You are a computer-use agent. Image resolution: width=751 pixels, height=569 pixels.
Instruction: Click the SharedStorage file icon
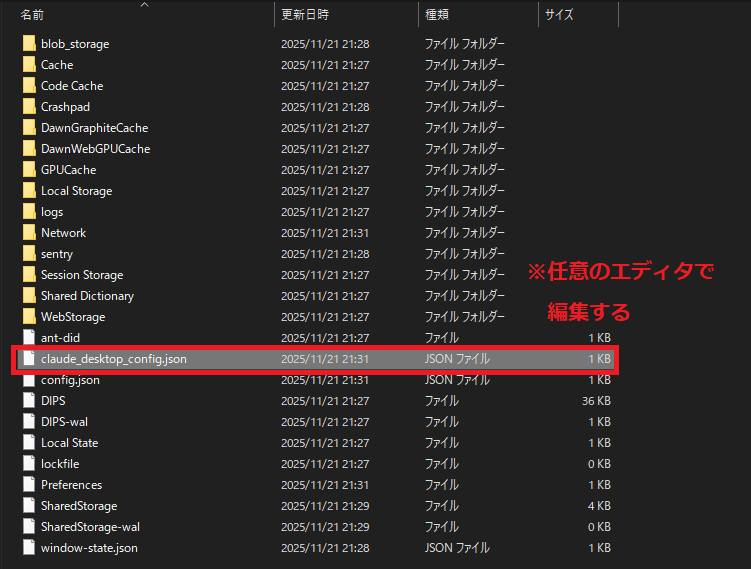point(29,506)
